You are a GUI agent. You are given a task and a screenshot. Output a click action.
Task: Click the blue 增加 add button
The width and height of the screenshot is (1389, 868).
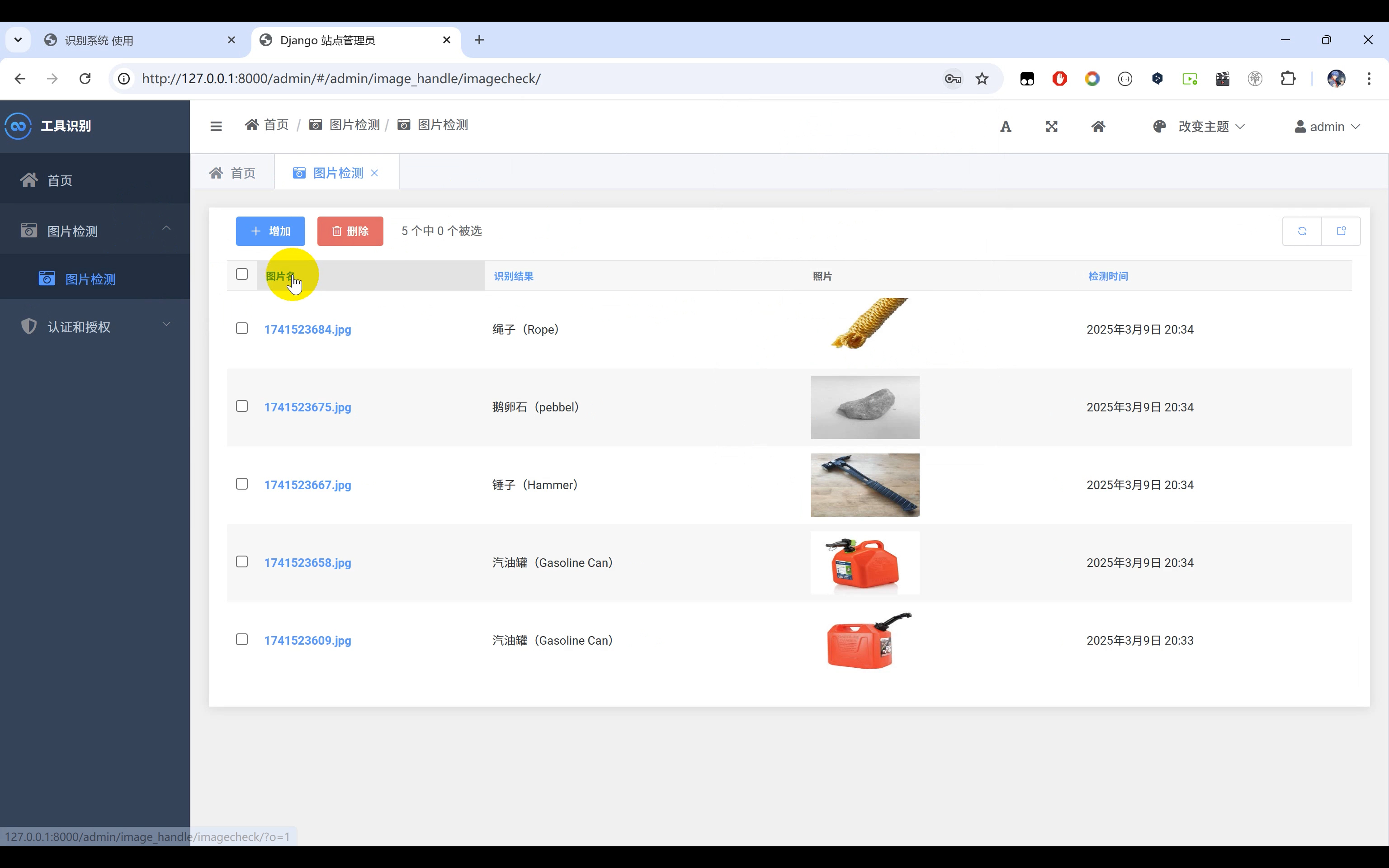[x=270, y=231]
